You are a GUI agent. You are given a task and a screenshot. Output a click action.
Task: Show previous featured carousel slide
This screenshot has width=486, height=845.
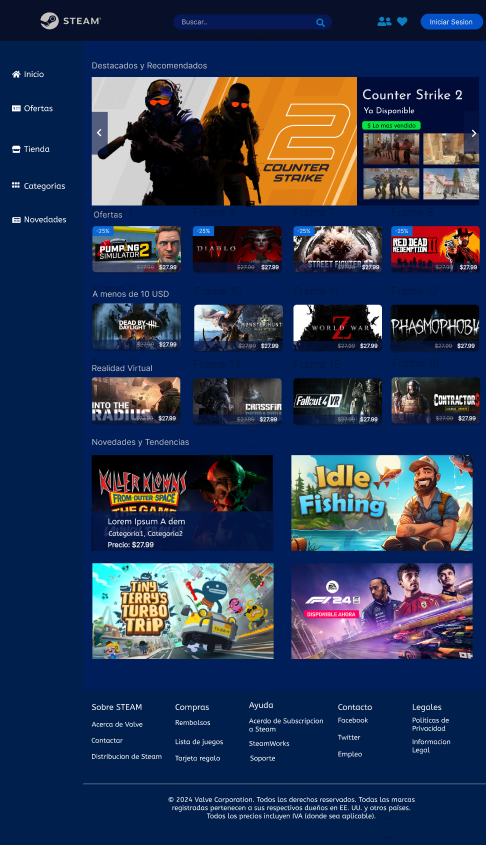(x=99, y=133)
